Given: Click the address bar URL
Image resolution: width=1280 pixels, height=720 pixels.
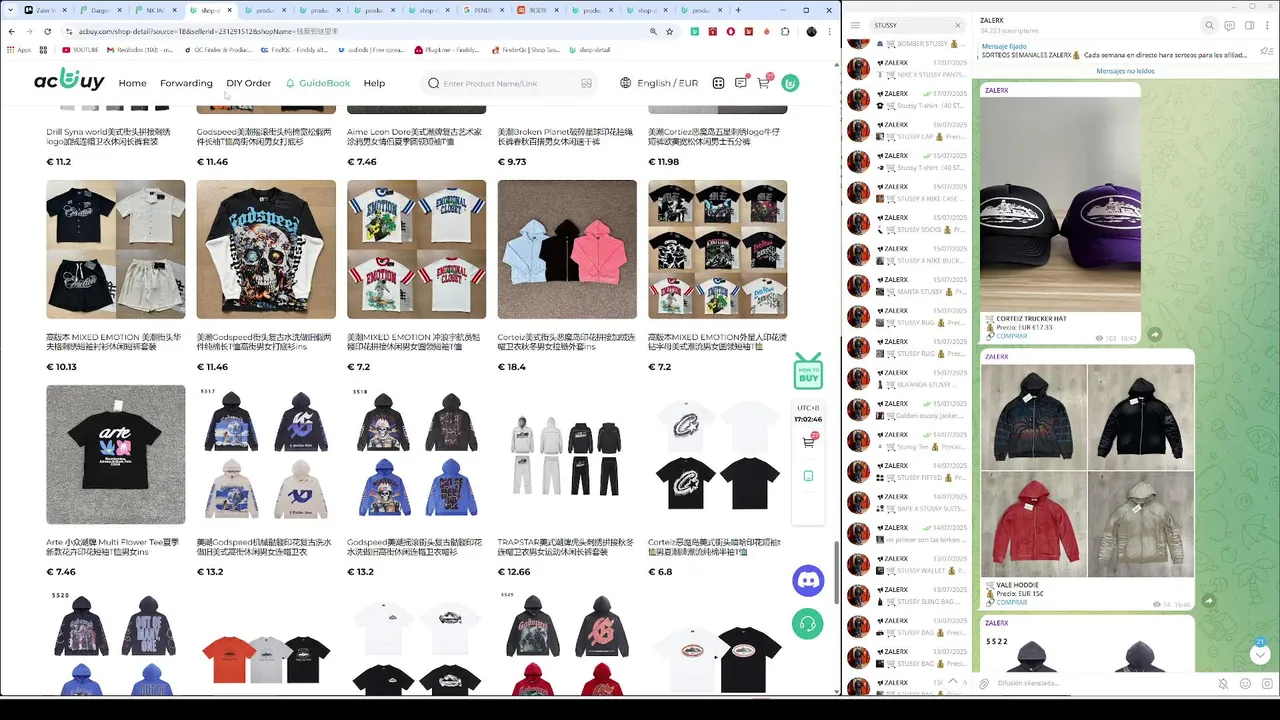Looking at the screenshot, I should point(209,31).
